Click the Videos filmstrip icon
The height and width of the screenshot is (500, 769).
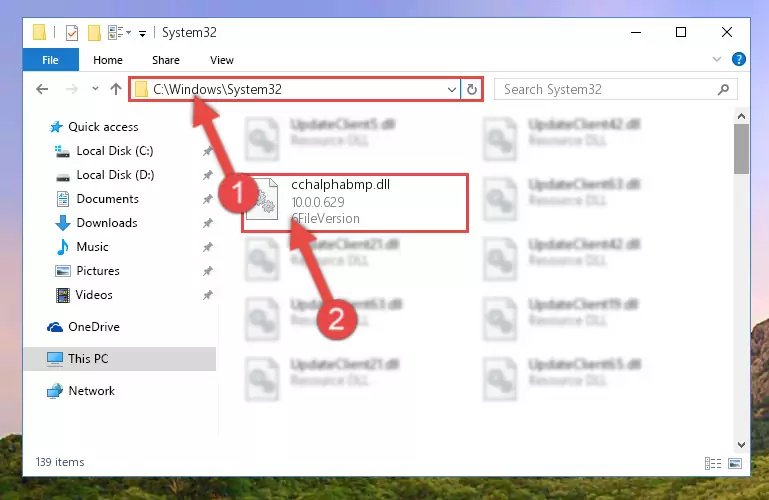[63, 295]
